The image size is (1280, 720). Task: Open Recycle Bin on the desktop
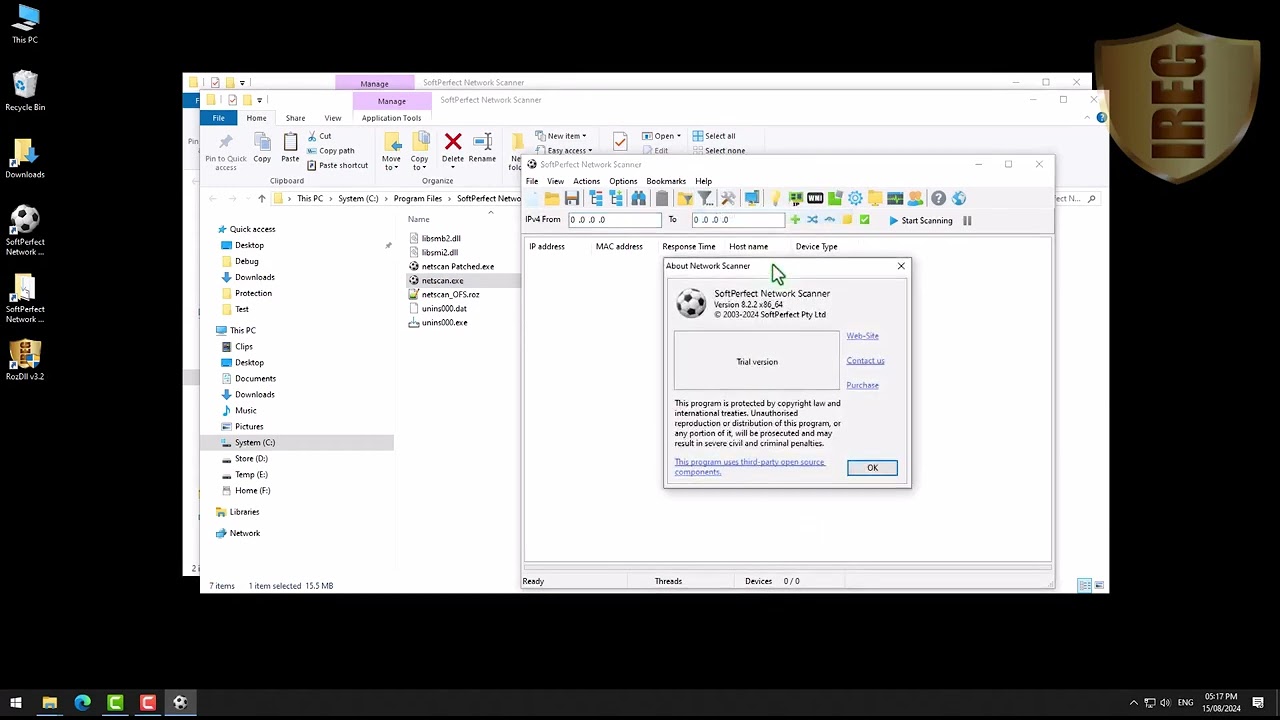coord(25,90)
